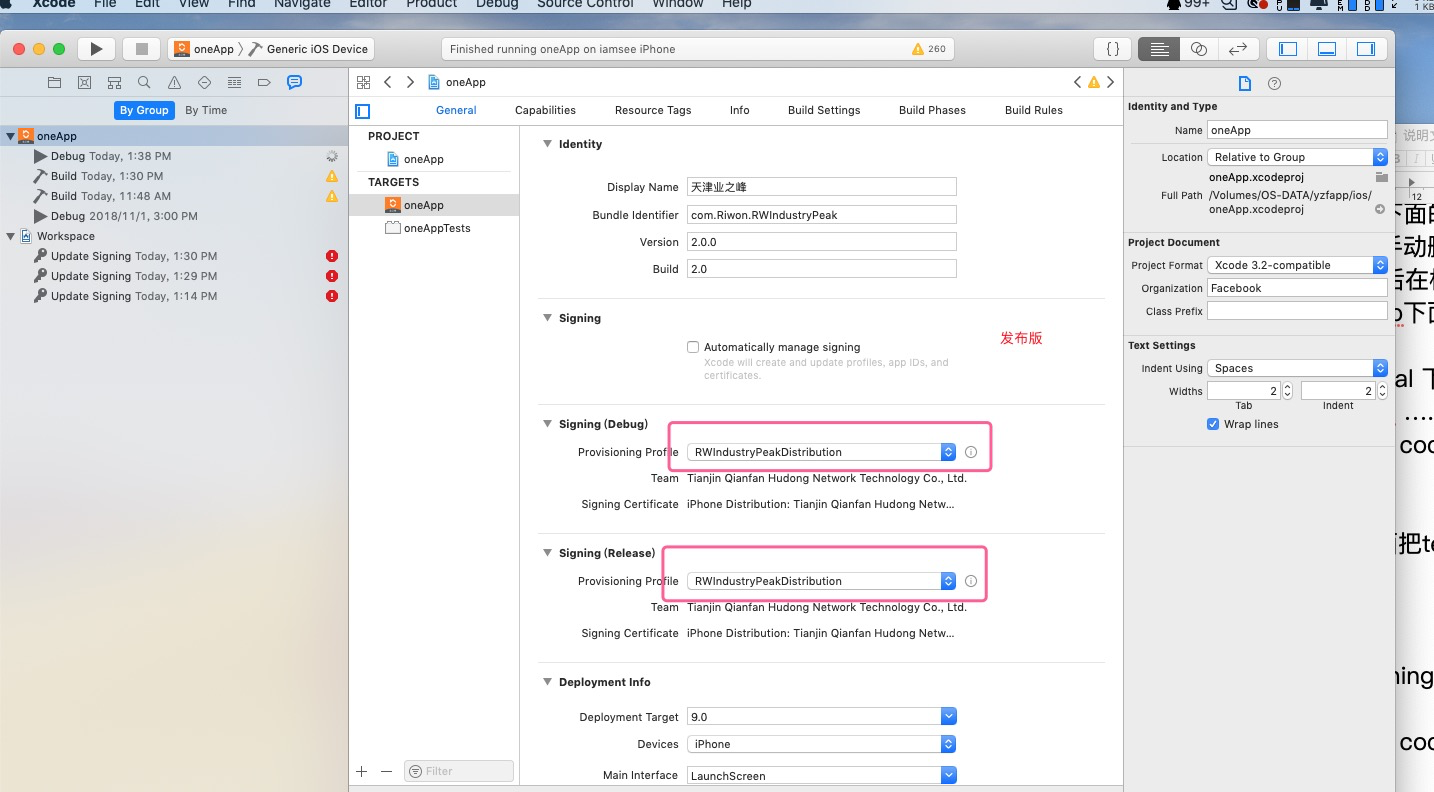Switch to the Build Settings tab
1434x792 pixels.
coord(824,110)
